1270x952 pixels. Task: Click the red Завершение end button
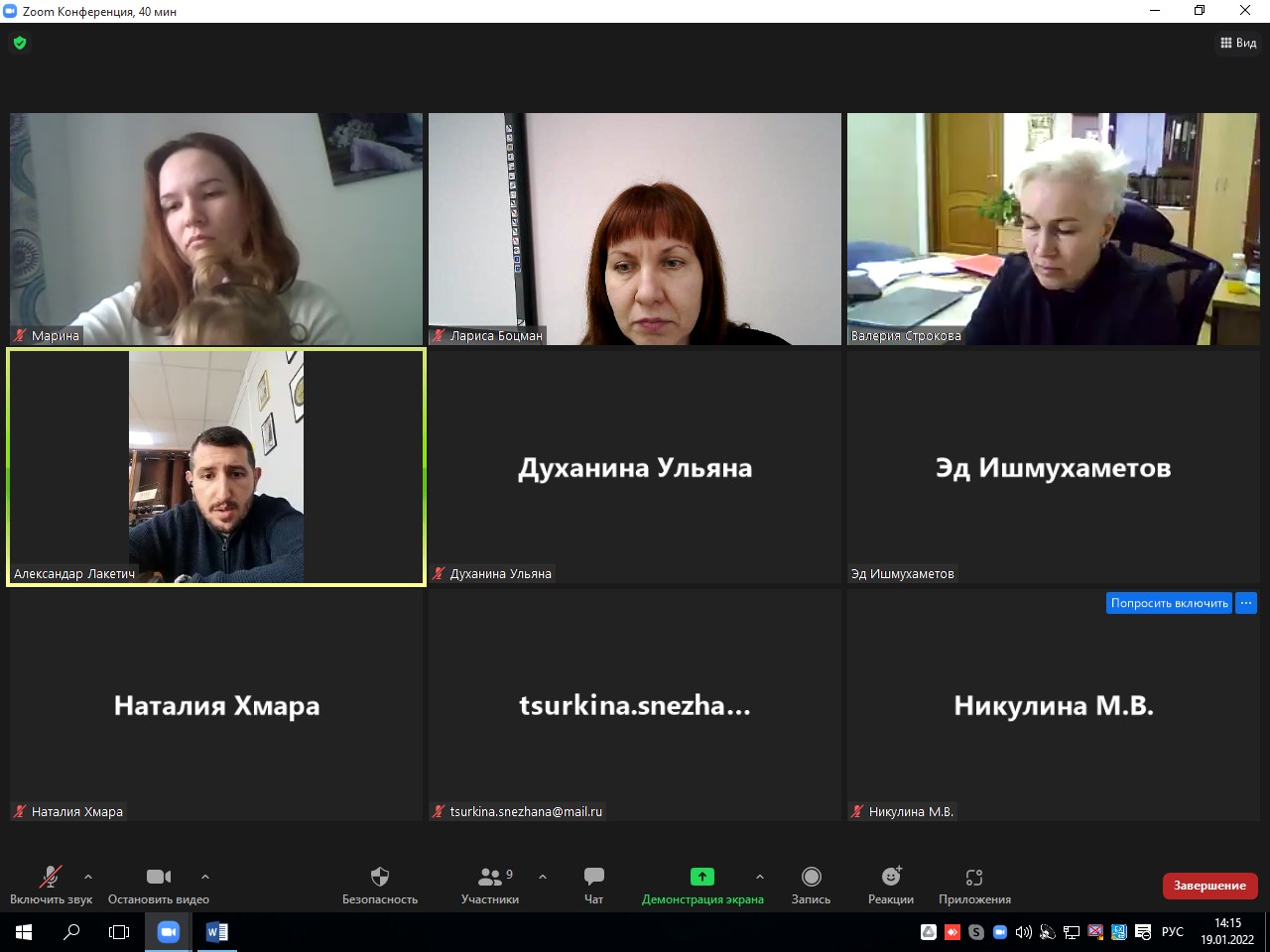click(x=1210, y=886)
